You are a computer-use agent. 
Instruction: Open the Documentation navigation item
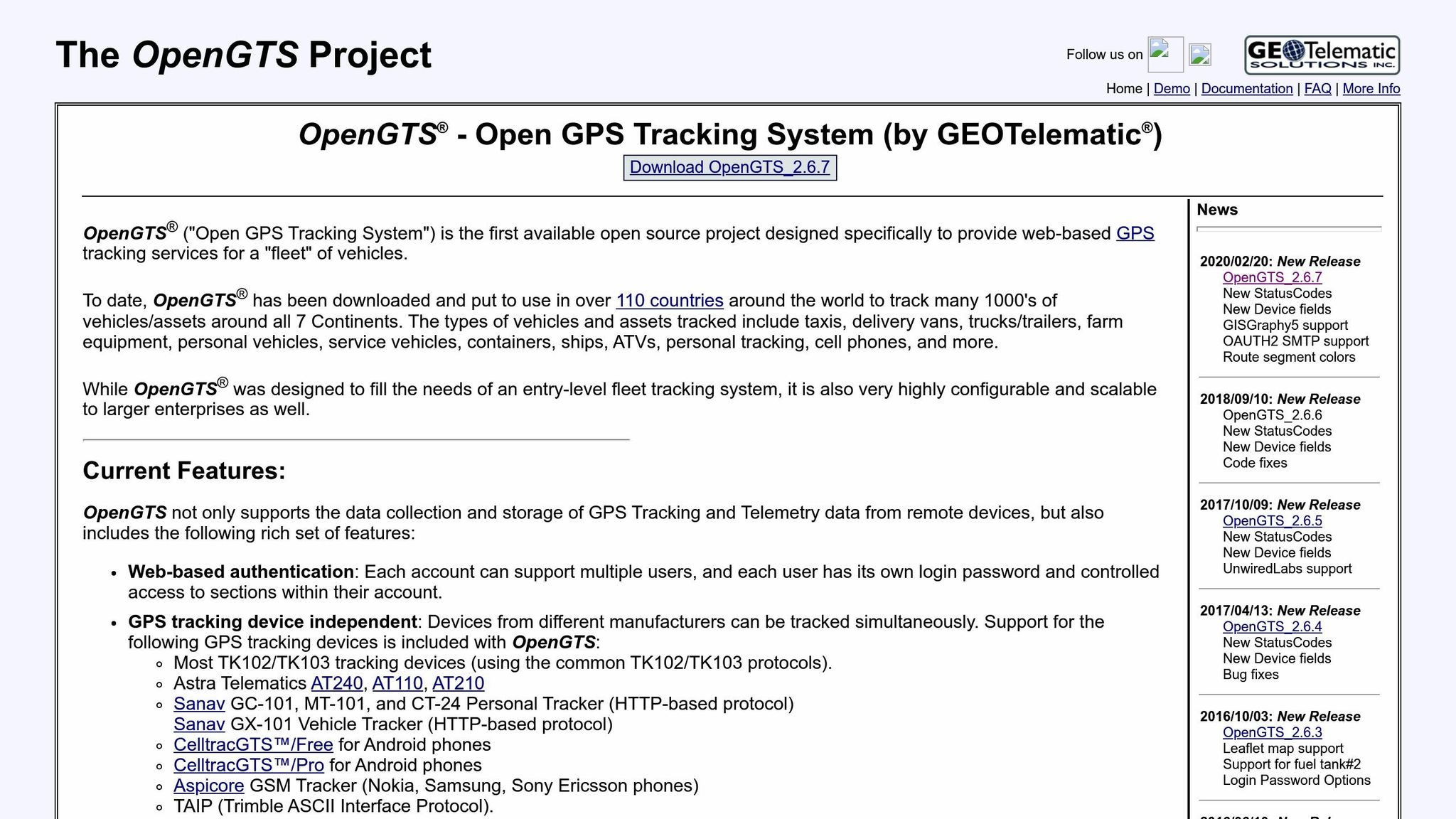tap(1247, 88)
